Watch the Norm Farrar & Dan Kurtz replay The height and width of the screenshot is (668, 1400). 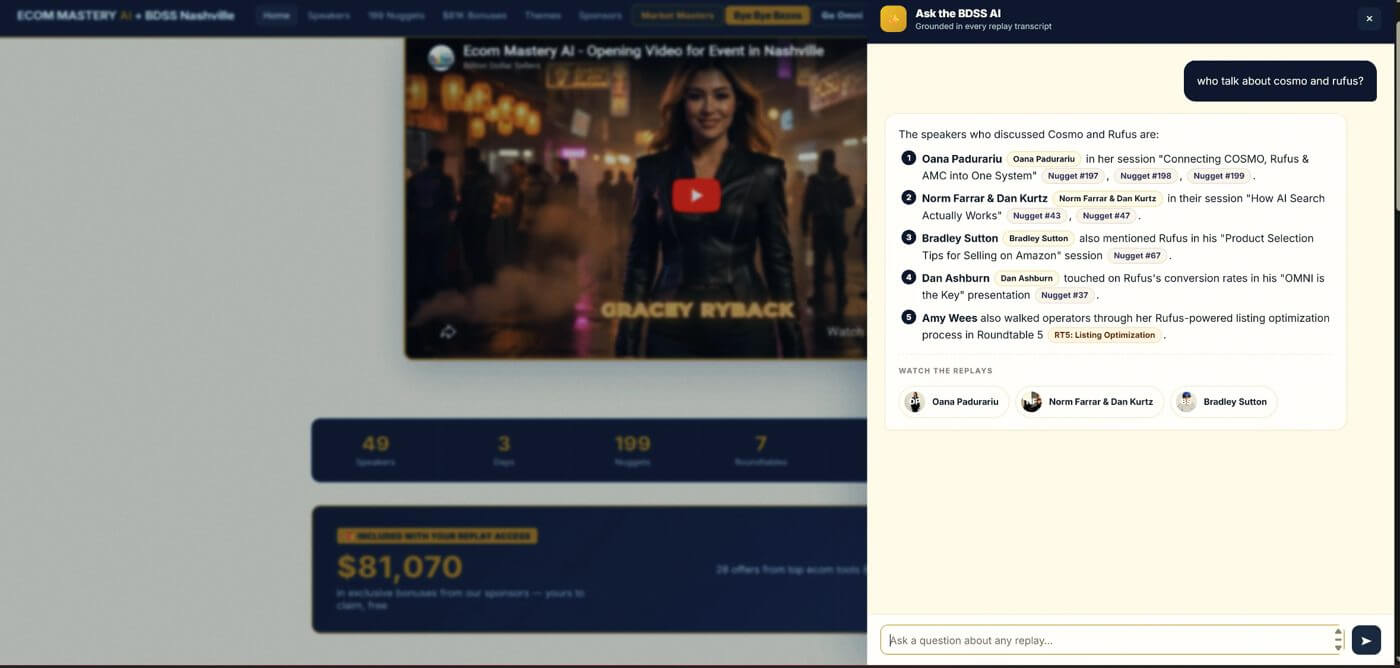(1089, 402)
